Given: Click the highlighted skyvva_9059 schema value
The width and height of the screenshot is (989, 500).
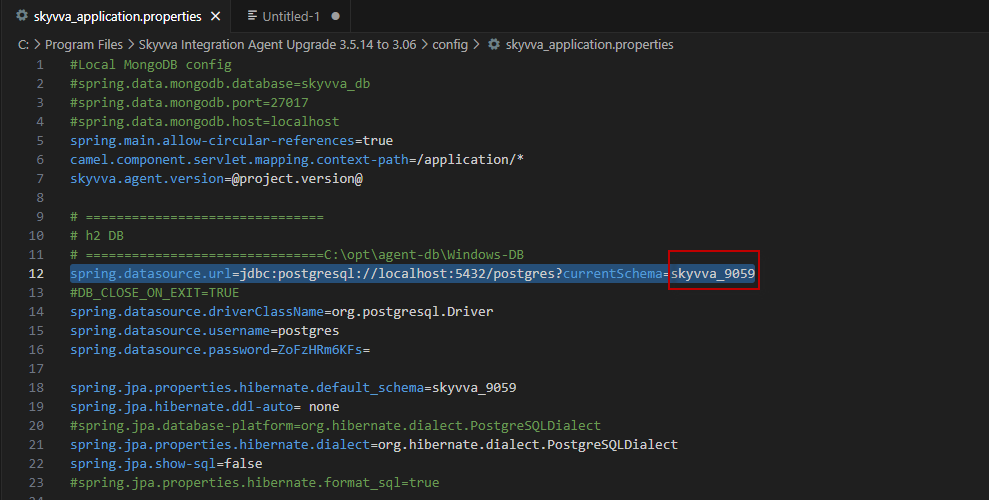Looking at the screenshot, I should 712,274.
